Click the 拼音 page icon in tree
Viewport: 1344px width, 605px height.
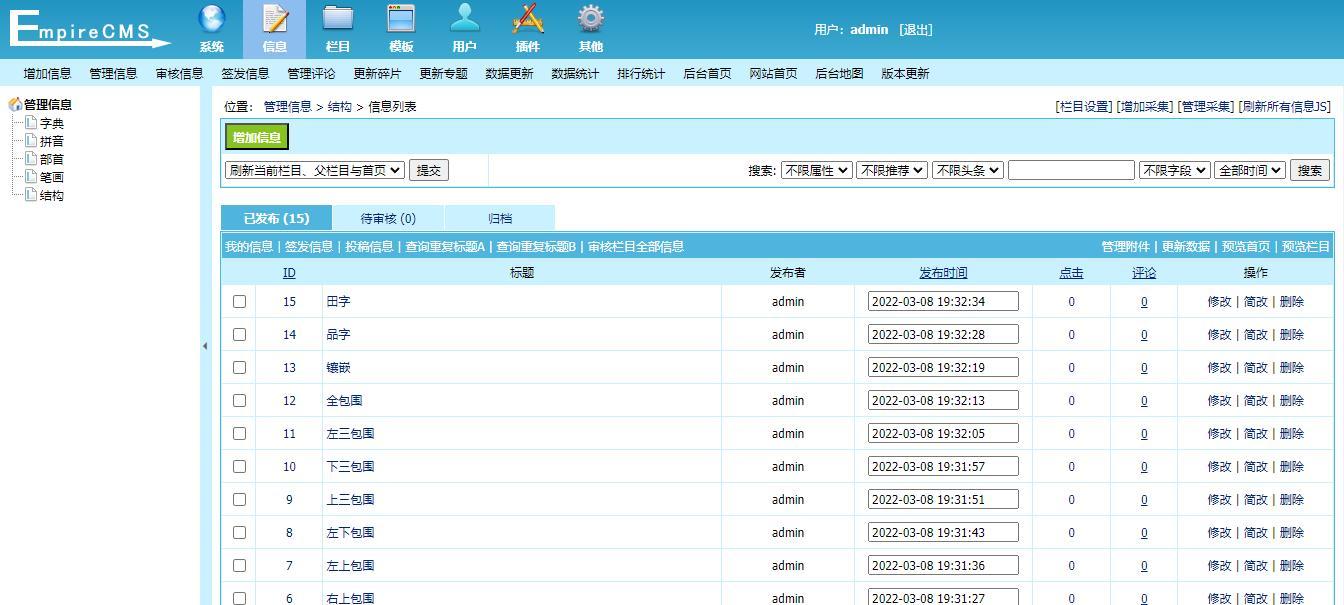(31, 141)
